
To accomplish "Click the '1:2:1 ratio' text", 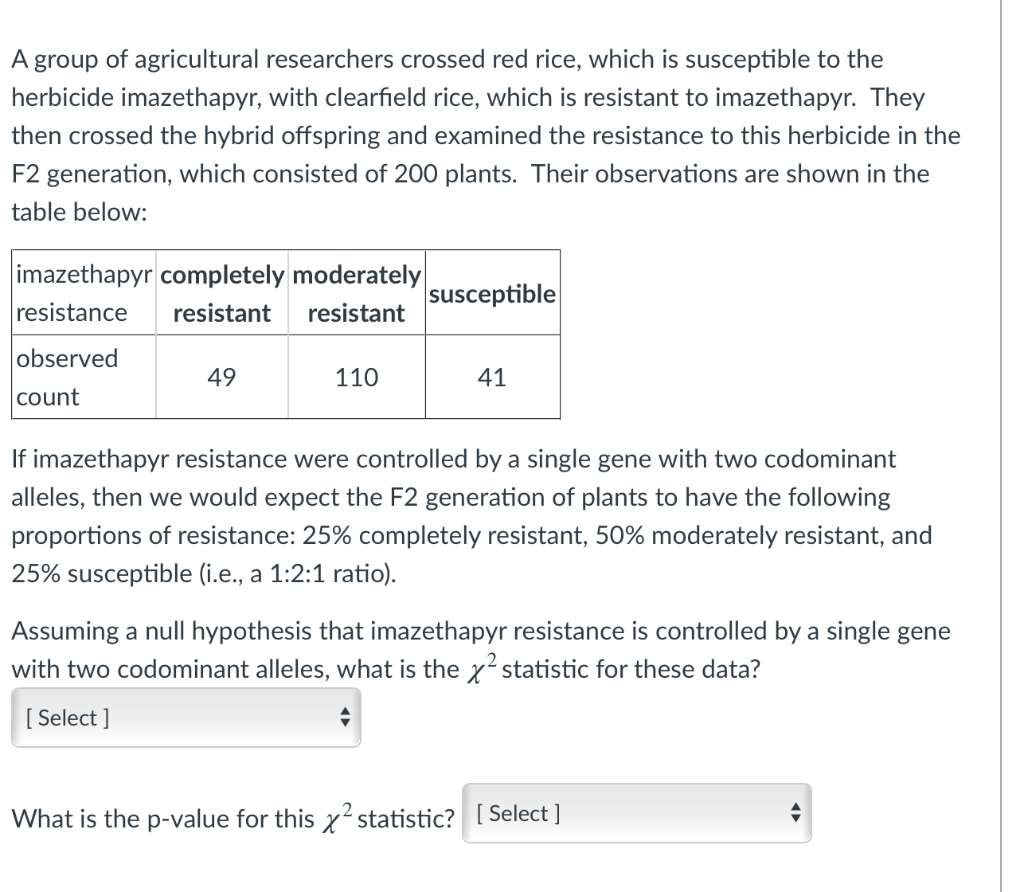I will [332, 573].
